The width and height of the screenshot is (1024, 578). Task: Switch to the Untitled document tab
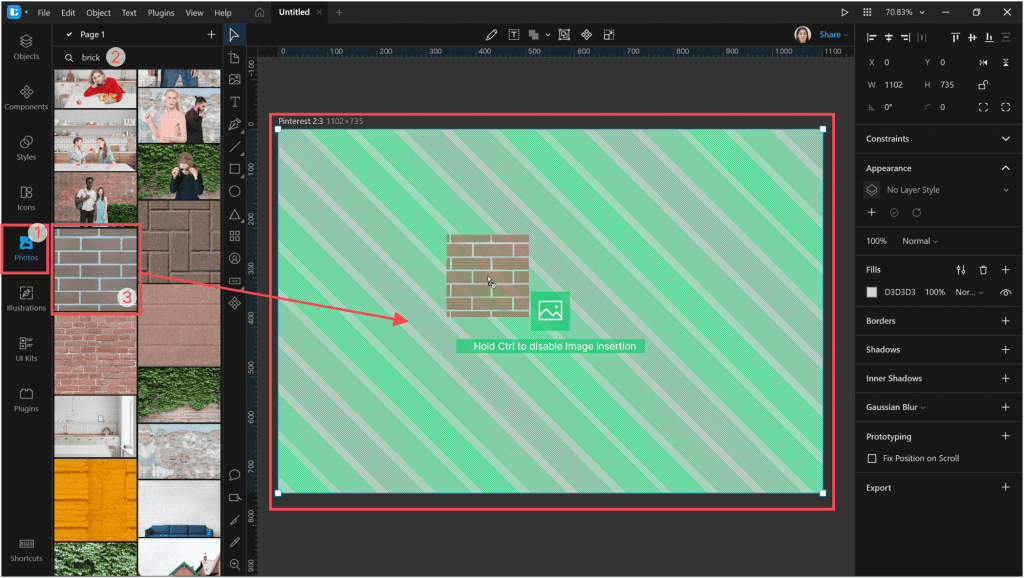tap(294, 12)
